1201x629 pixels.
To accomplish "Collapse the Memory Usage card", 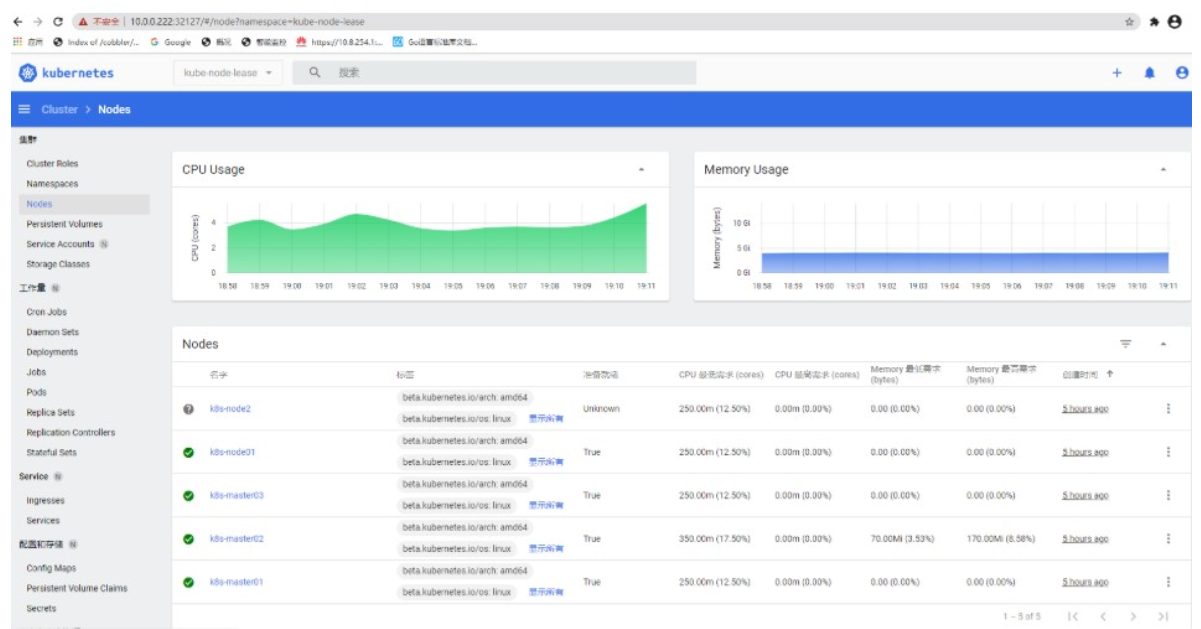I will [1163, 170].
